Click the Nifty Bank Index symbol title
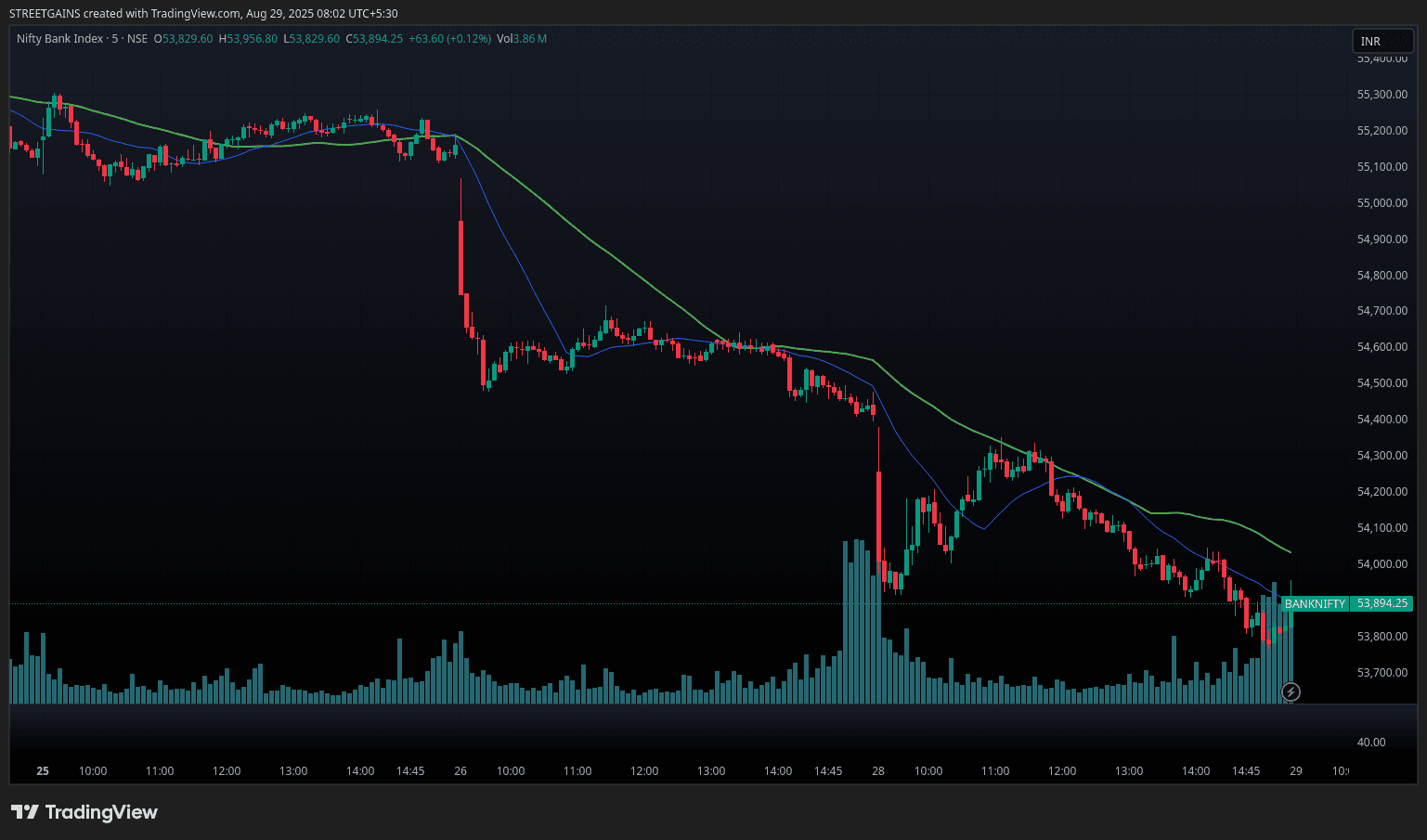Image resolution: width=1427 pixels, height=840 pixels. [59, 39]
